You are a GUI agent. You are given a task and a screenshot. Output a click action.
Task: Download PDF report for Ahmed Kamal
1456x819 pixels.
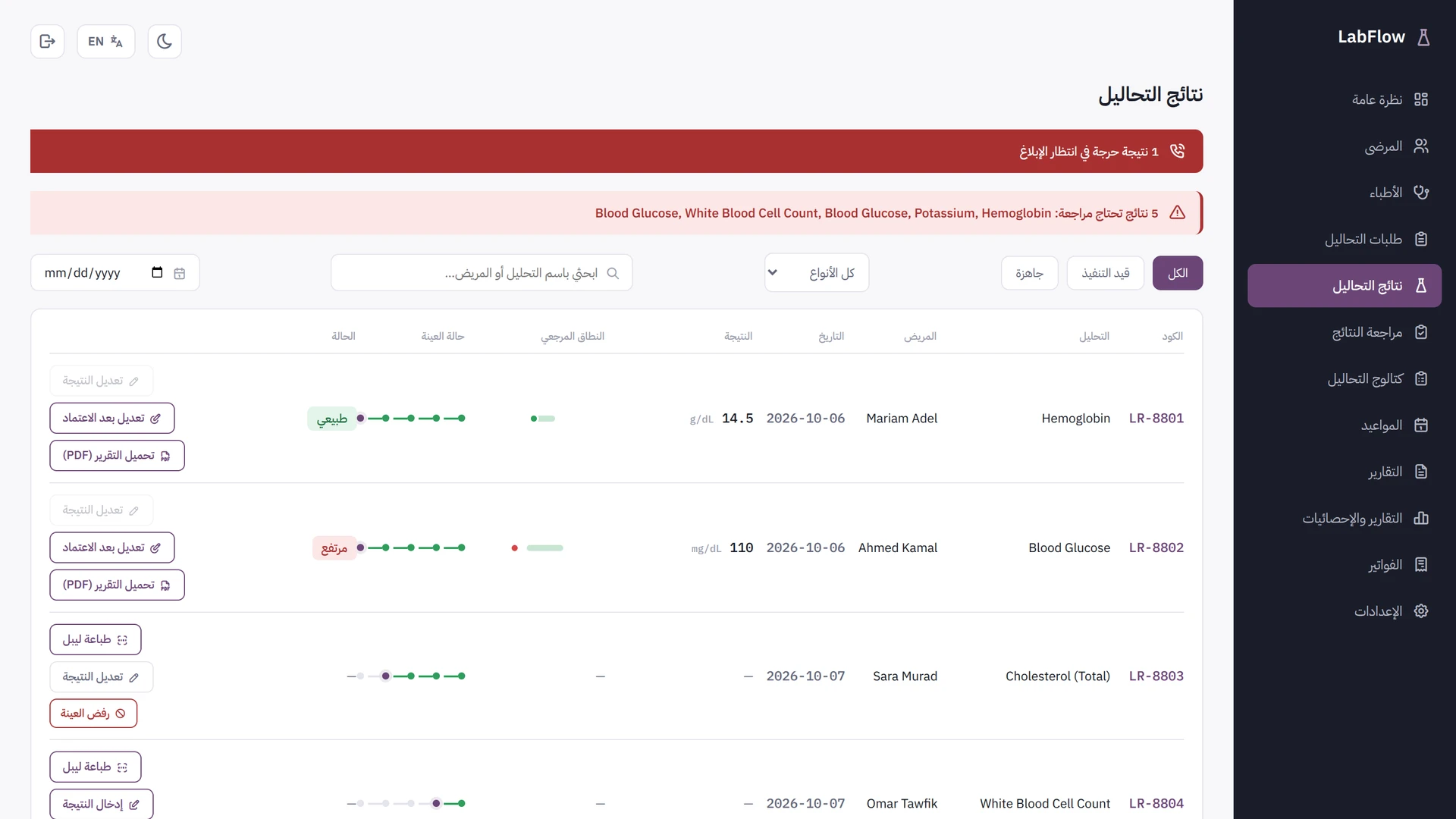[x=117, y=585]
